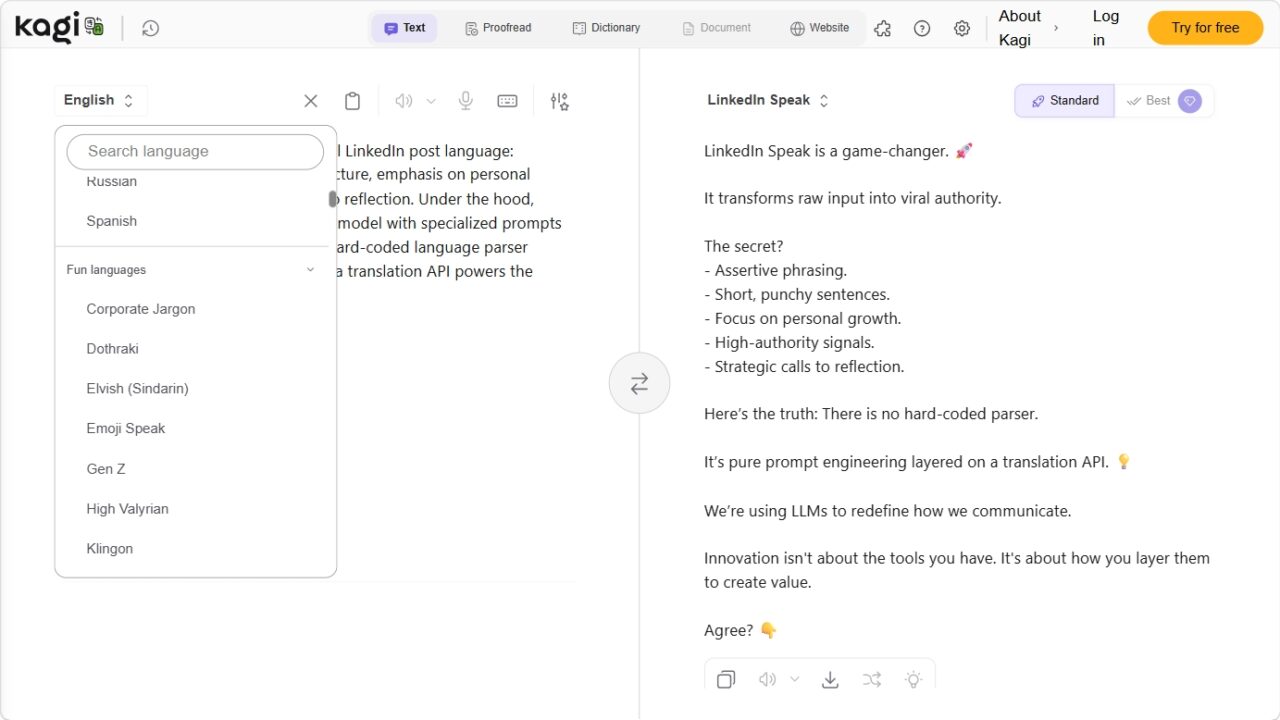1280x720 pixels.
Task: Download the translation result
Action: 830,680
